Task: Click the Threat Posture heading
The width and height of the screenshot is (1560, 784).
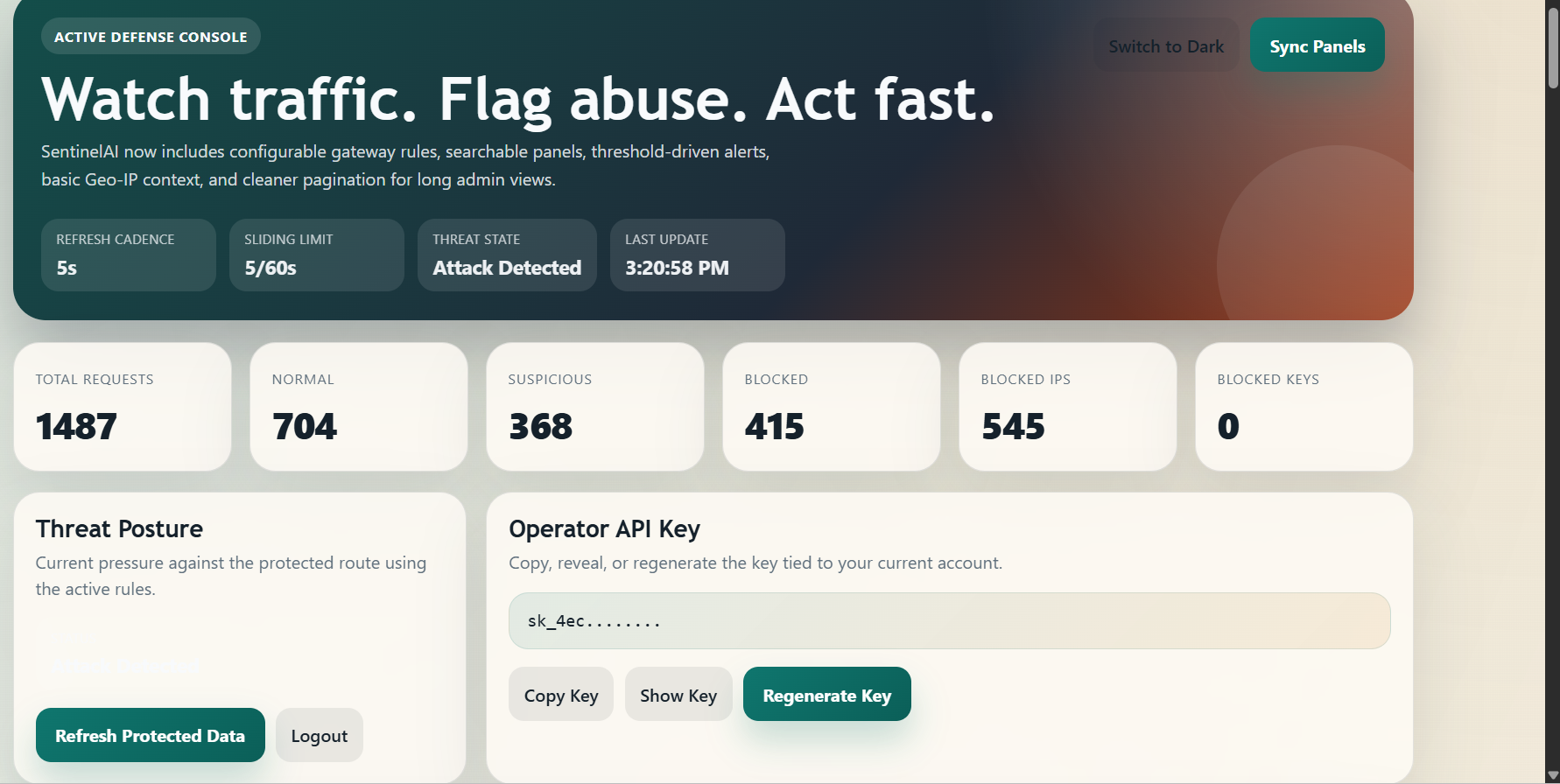Action: pos(119,528)
